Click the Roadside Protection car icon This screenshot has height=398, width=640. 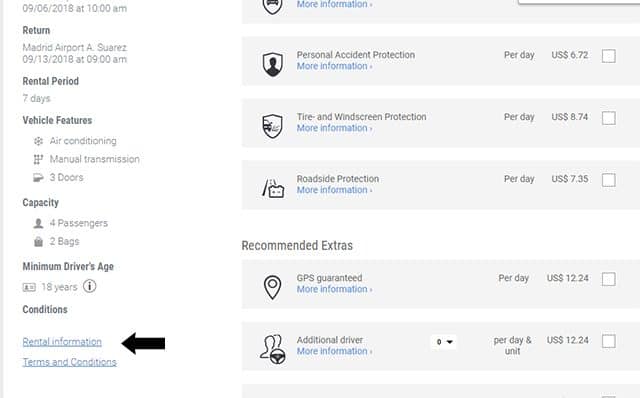coord(273,188)
